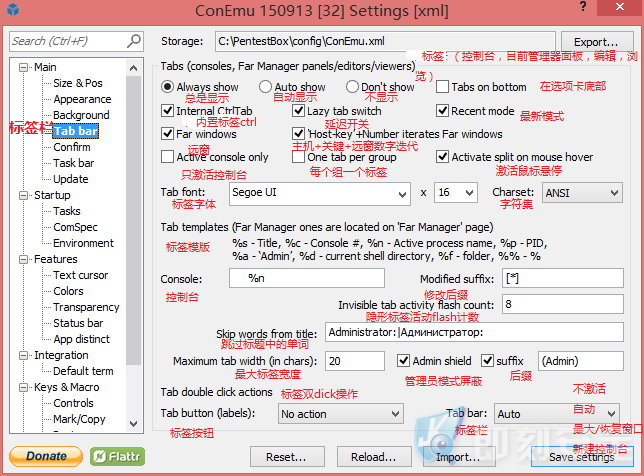Open the ComSpec settings page
Image resolution: width=644 pixels, height=476 pixels.
(x=75, y=227)
